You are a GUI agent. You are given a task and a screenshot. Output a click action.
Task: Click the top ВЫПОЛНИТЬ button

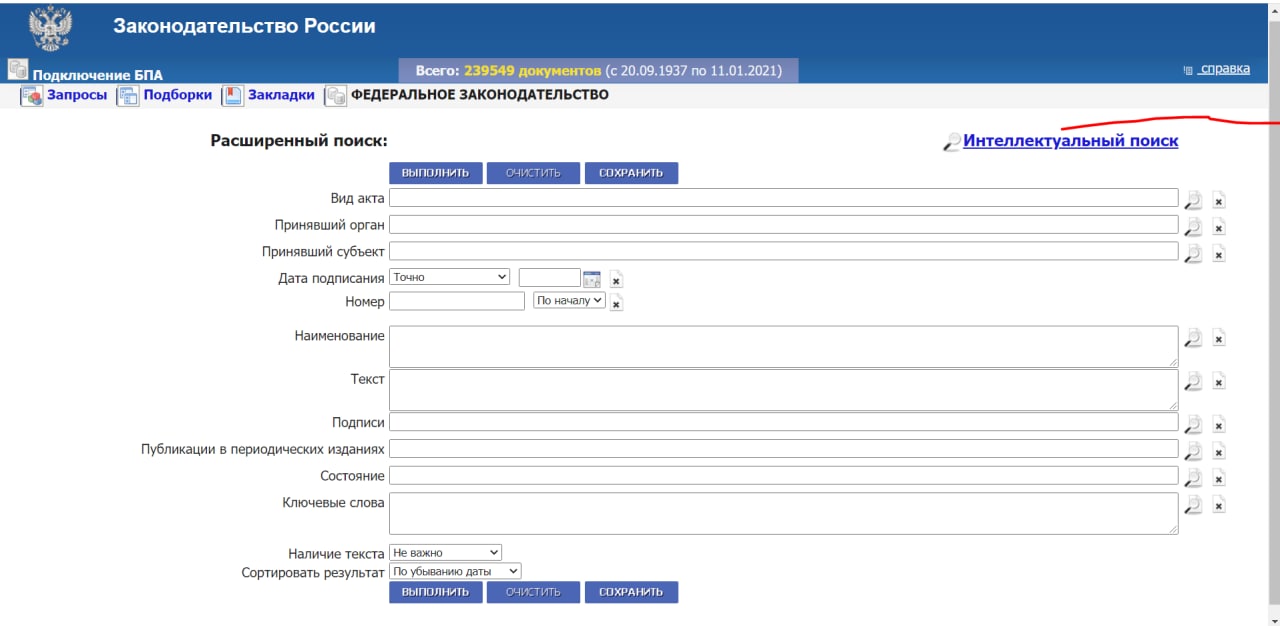pos(436,173)
